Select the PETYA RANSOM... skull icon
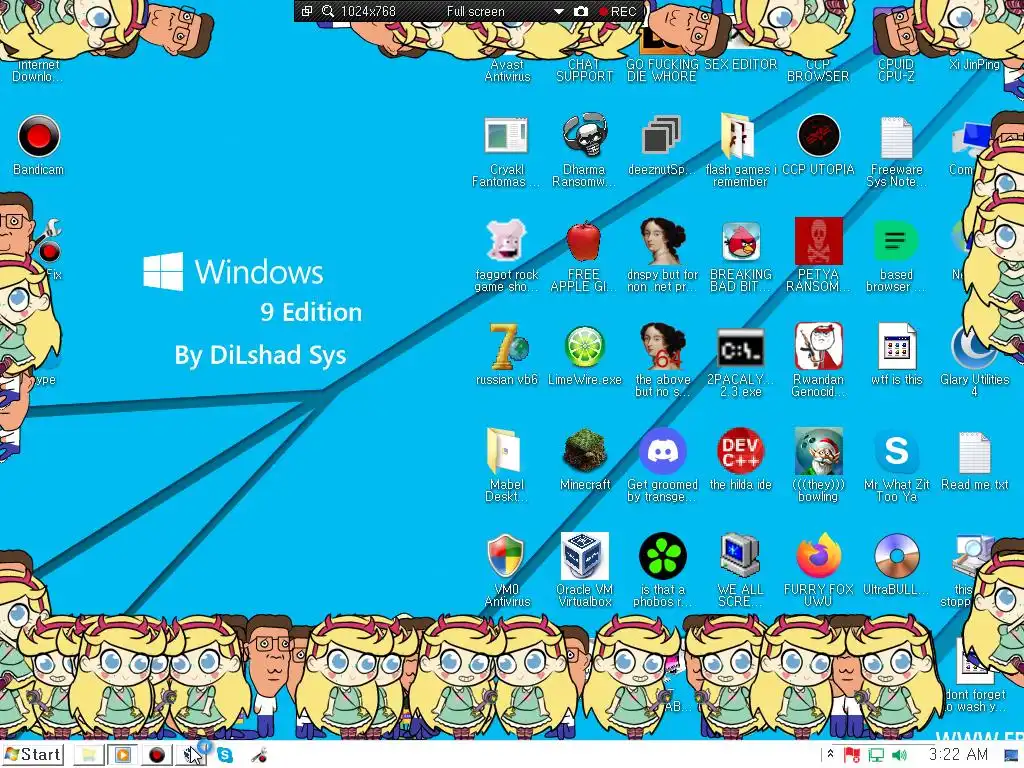This screenshot has height=768, width=1024. pyautogui.click(x=818, y=241)
